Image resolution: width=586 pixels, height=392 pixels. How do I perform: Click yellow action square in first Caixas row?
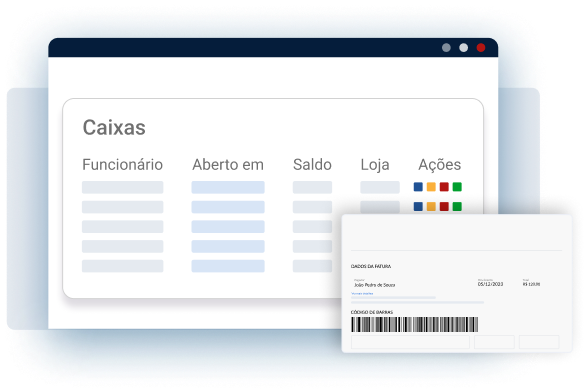pos(431,187)
